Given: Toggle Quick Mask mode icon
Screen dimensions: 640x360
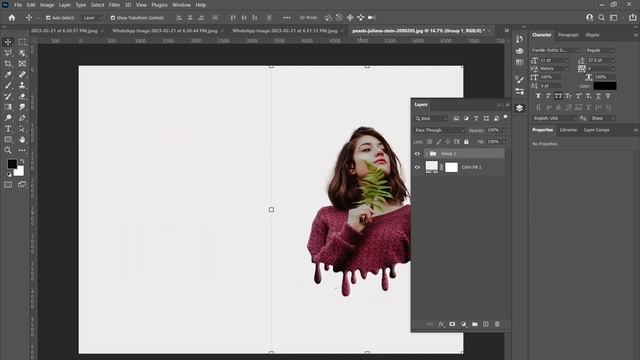Looking at the screenshot, I should click(8, 184).
